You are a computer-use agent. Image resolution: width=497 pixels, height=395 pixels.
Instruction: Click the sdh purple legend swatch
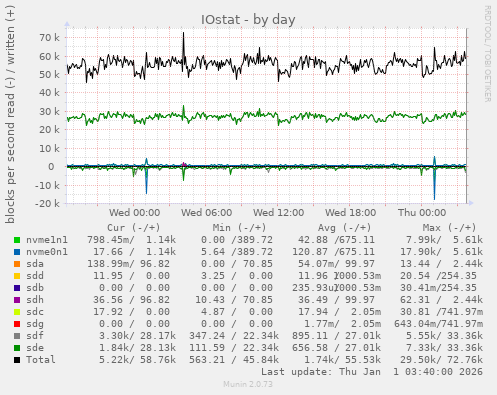17,300
